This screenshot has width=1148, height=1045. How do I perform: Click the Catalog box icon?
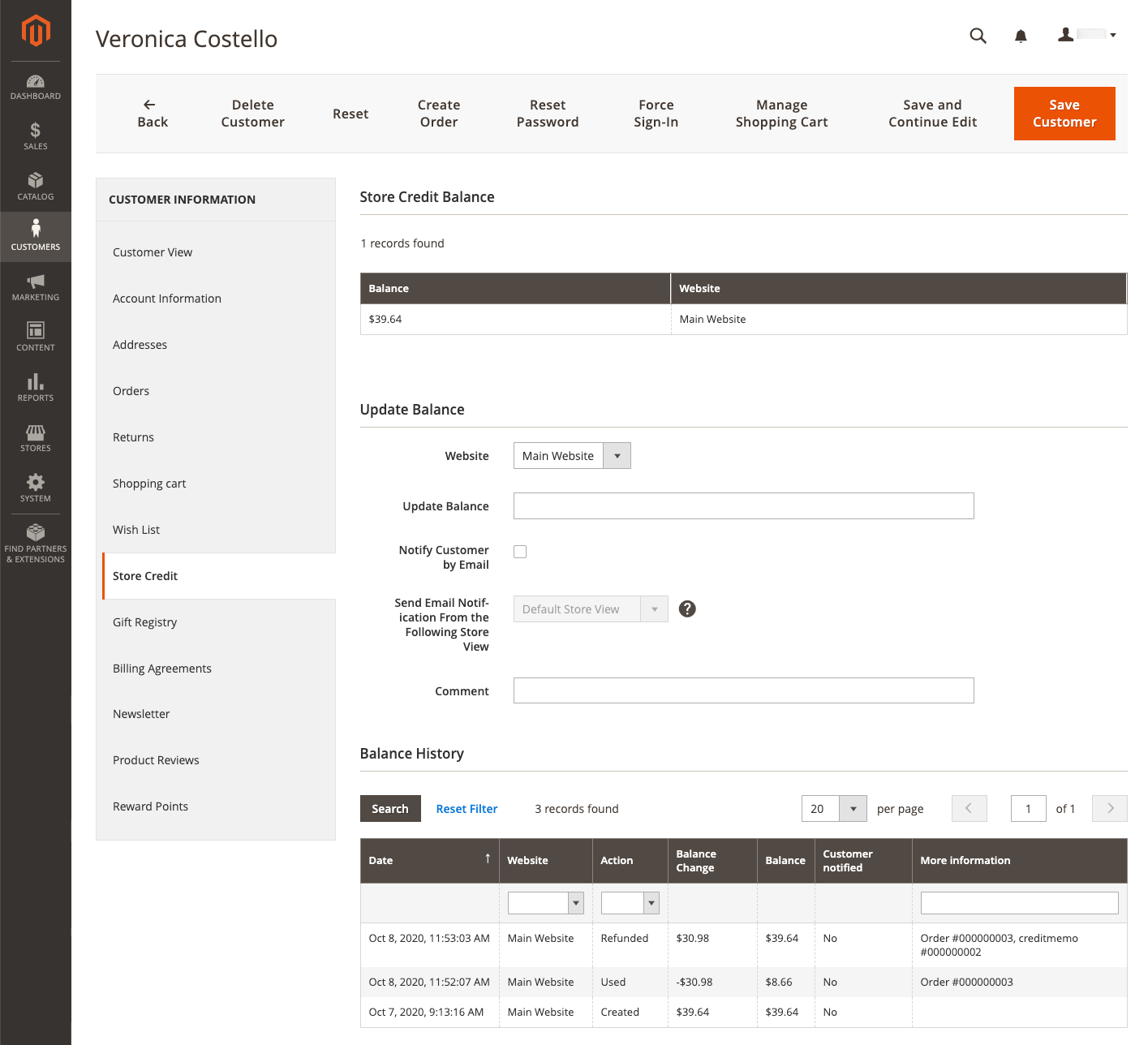[36, 187]
